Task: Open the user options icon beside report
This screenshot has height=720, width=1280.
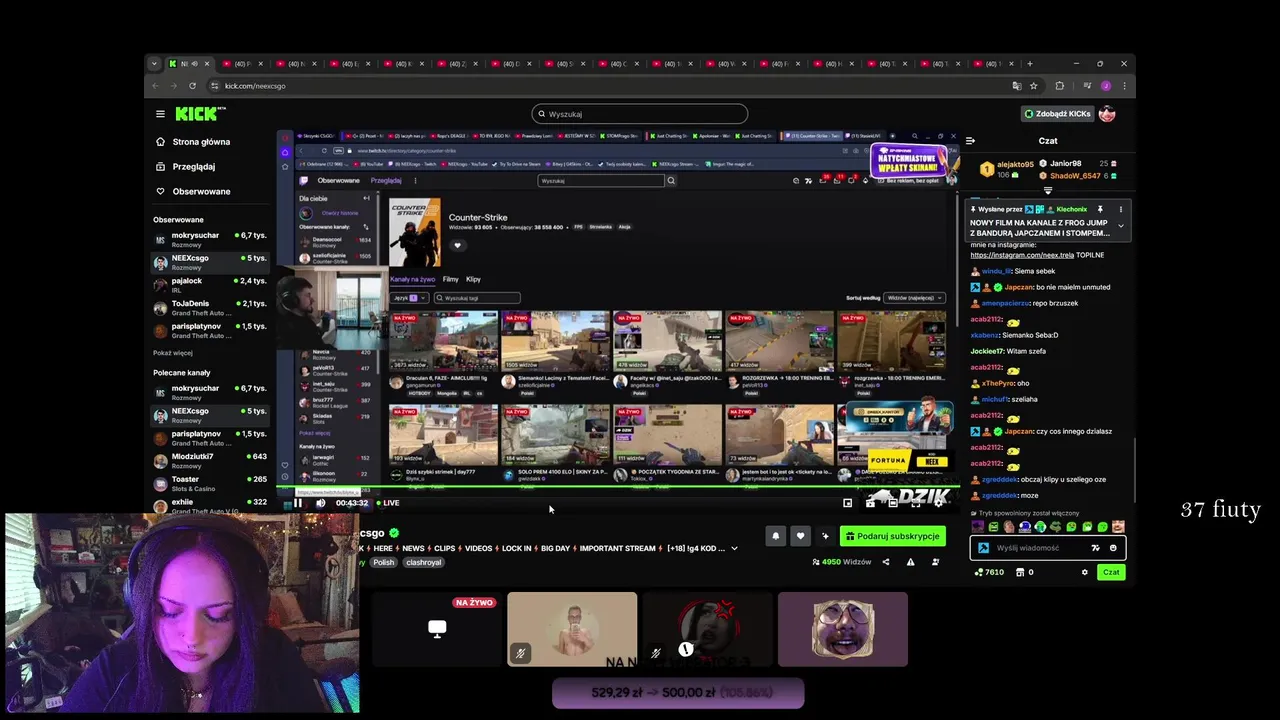Action: (x=936, y=562)
